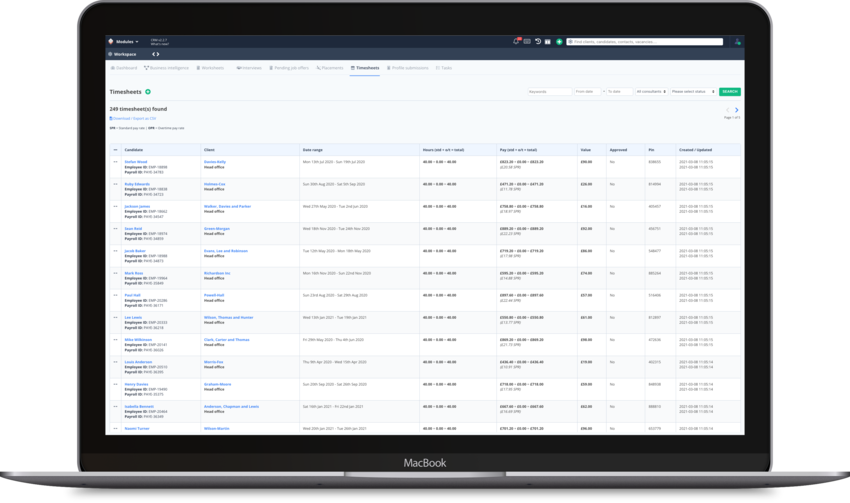The image size is (850, 503).
Task: Open row actions menu for Lee Lewis
Action: pyautogui.click(x=115, y=317)
